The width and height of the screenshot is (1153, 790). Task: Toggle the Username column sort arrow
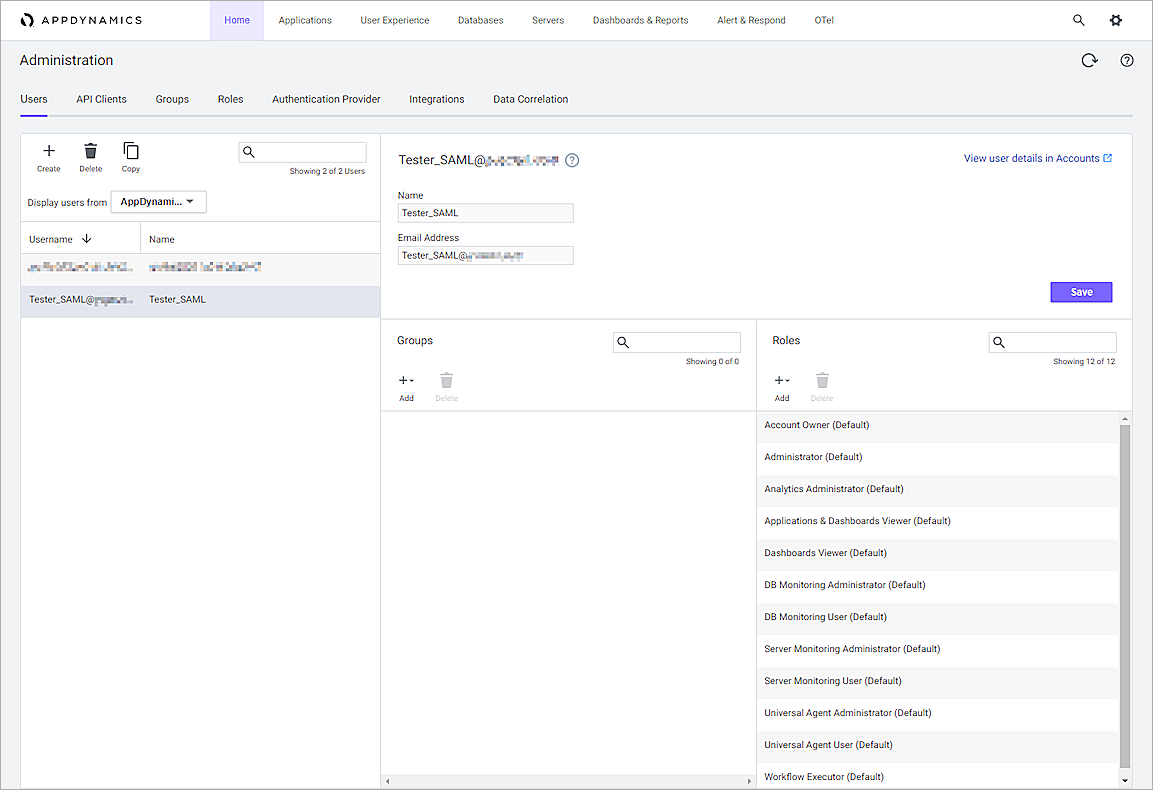click(87, 238)
